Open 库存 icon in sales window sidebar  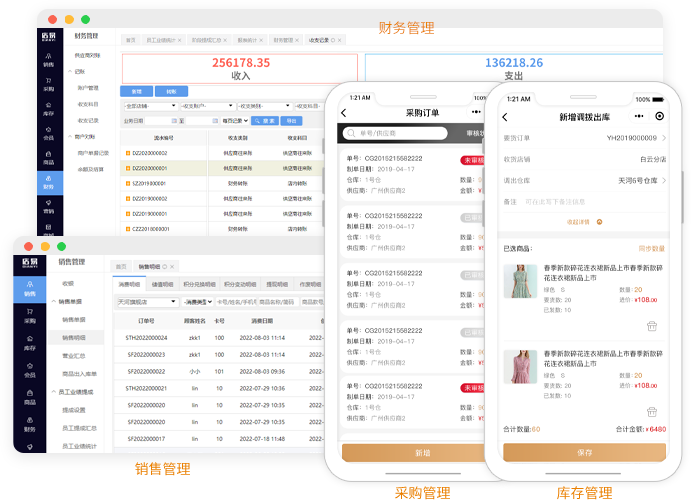tap(30, 343)
